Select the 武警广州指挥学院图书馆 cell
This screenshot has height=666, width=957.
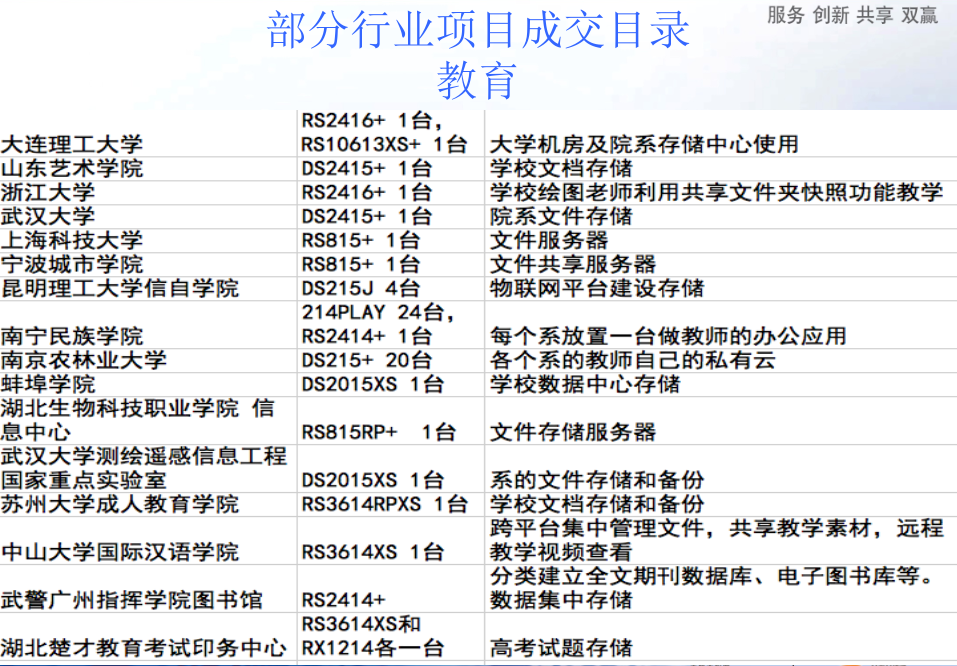tap(131, 600)
